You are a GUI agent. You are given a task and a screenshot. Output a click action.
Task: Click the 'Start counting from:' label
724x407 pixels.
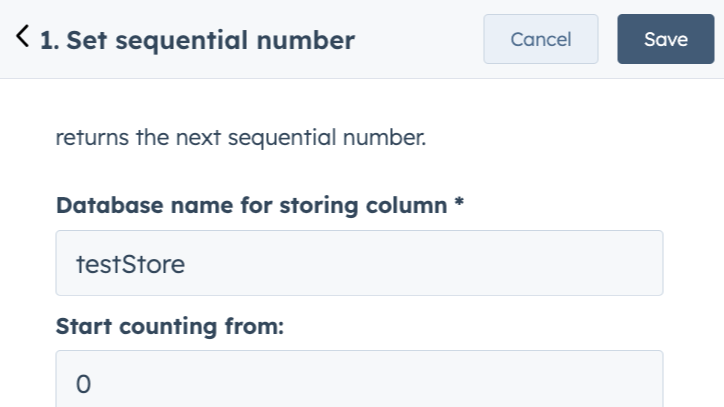coord(170,326)
